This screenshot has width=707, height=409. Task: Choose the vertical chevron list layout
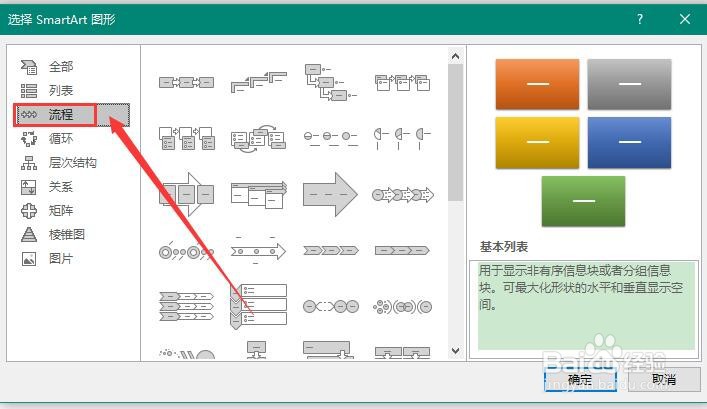coord(258,307)
